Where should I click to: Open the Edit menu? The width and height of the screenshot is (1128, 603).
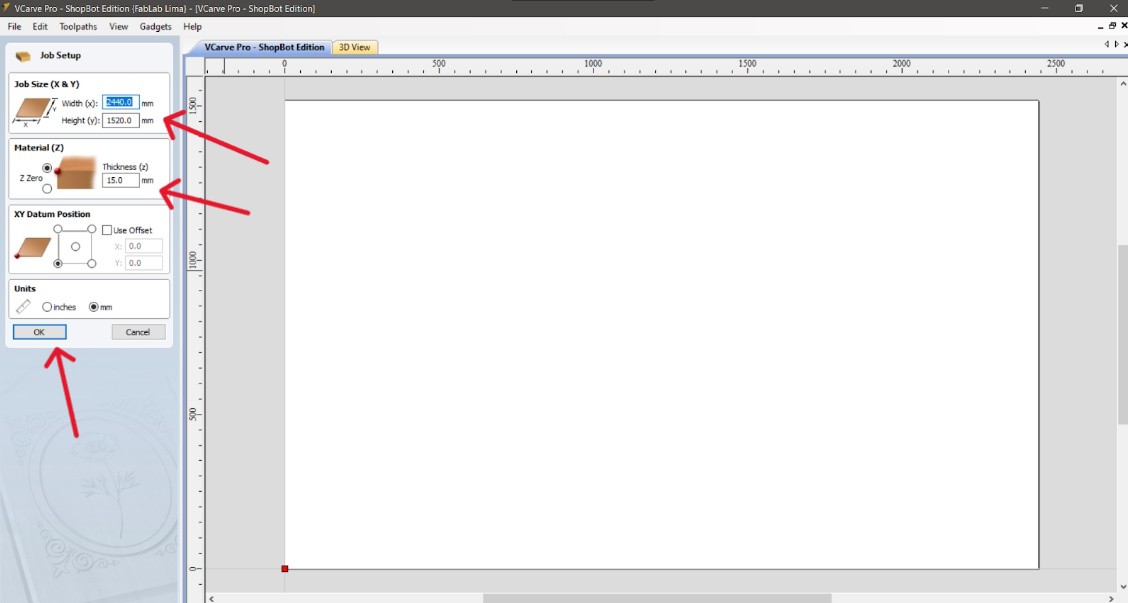coord(40,27)
